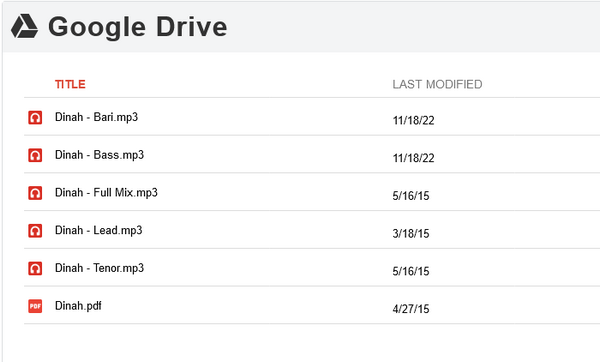Open the Dinah - Bass.mp3 file
The height and width of the screenshot is (362, 600).
(99, 155)
